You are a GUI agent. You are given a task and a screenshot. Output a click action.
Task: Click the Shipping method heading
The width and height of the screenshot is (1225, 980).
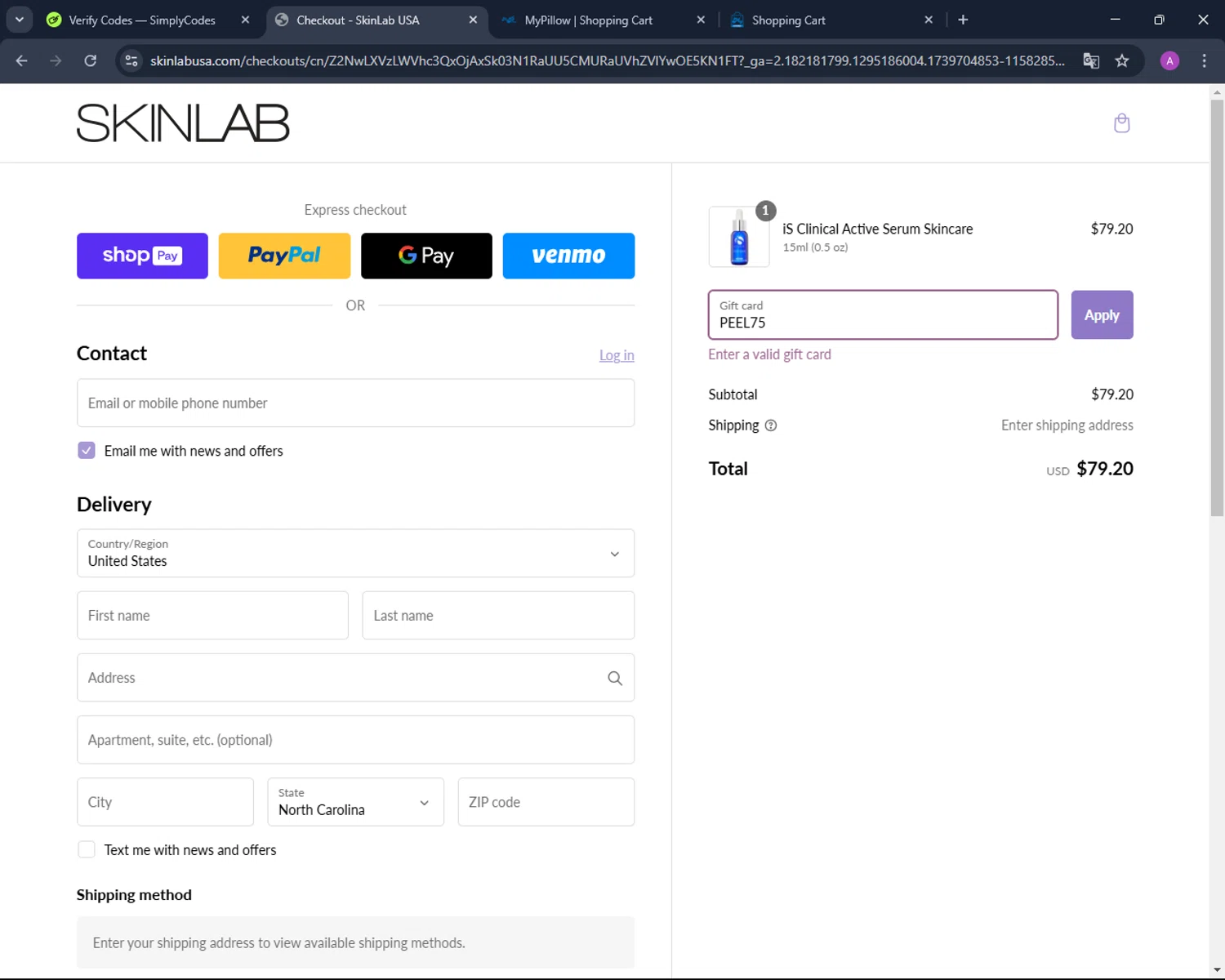(x=134, y=895)
